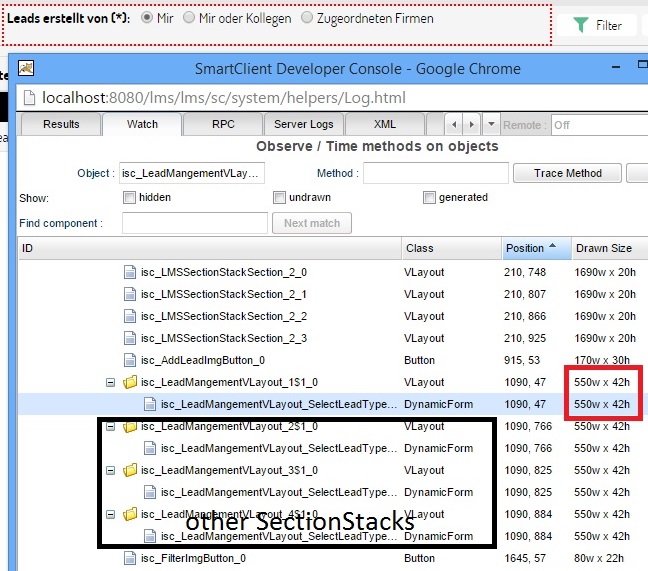This screenshot has height=571, width=648.
Task: Select the "Zugeordneten Firmen" radio option
Action: coord(307,18)
